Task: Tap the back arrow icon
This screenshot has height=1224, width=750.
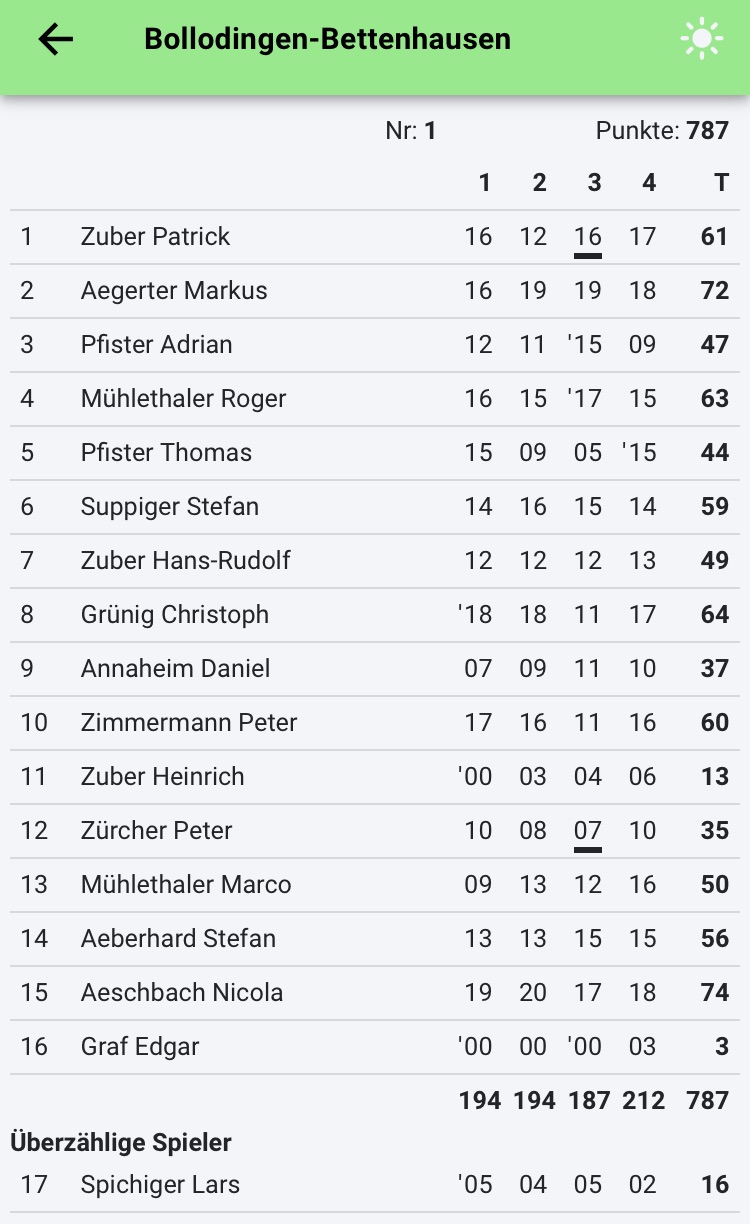Action: 56,39
